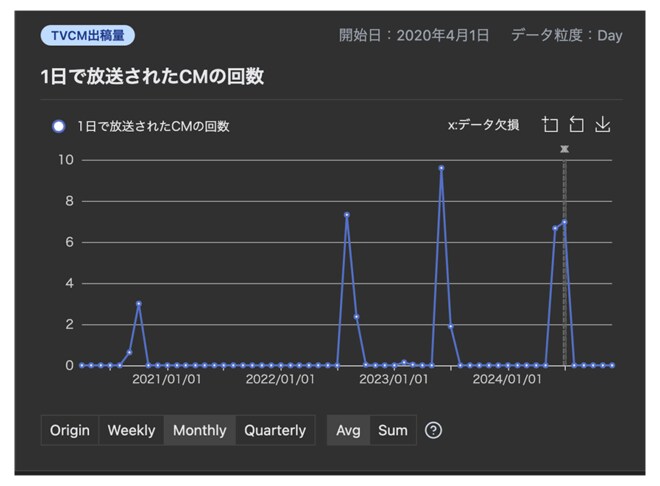660x486 pixels.
Task: Click the highest peak data point near 10
Action: 441,168
